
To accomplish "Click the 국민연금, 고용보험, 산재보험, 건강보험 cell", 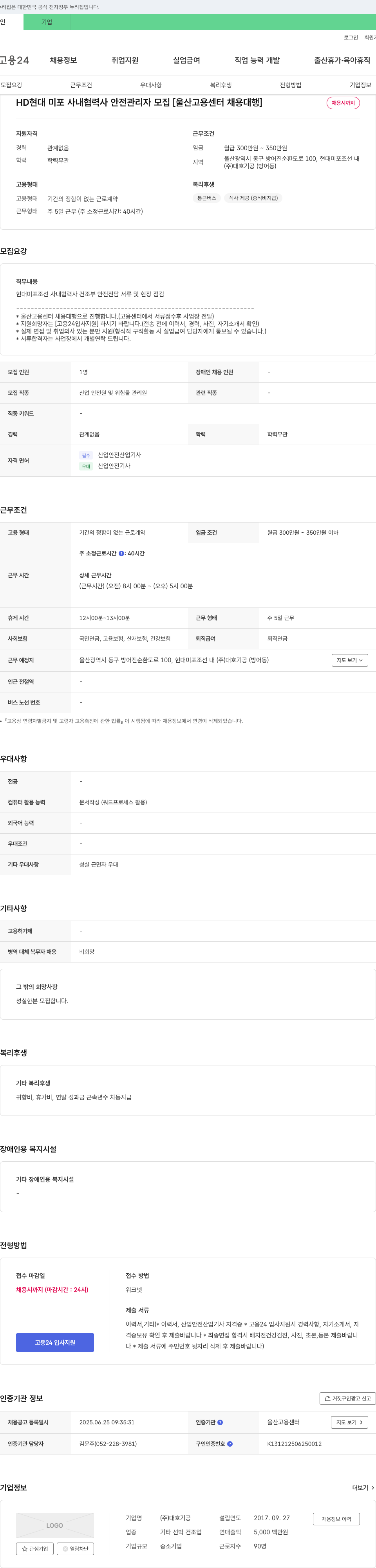I will click(x=125, y=639).
